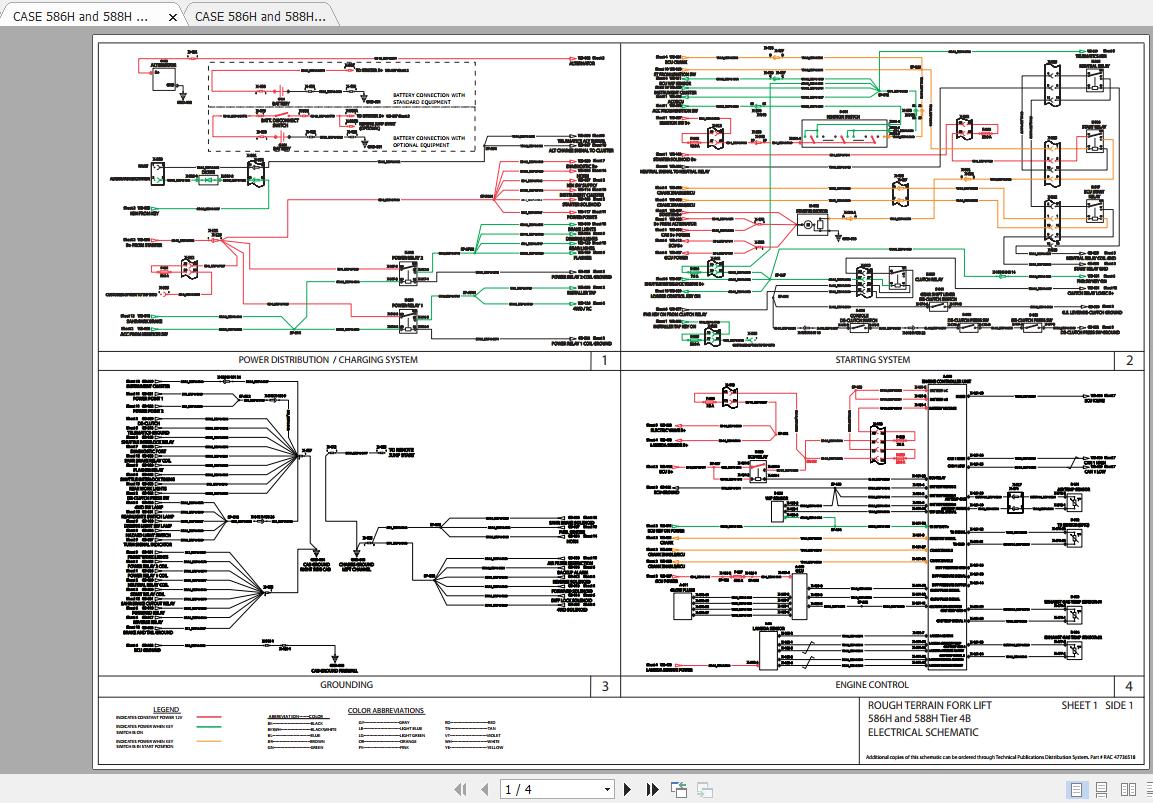Click the Power Distribution / Charging System title

pos(328,360)
